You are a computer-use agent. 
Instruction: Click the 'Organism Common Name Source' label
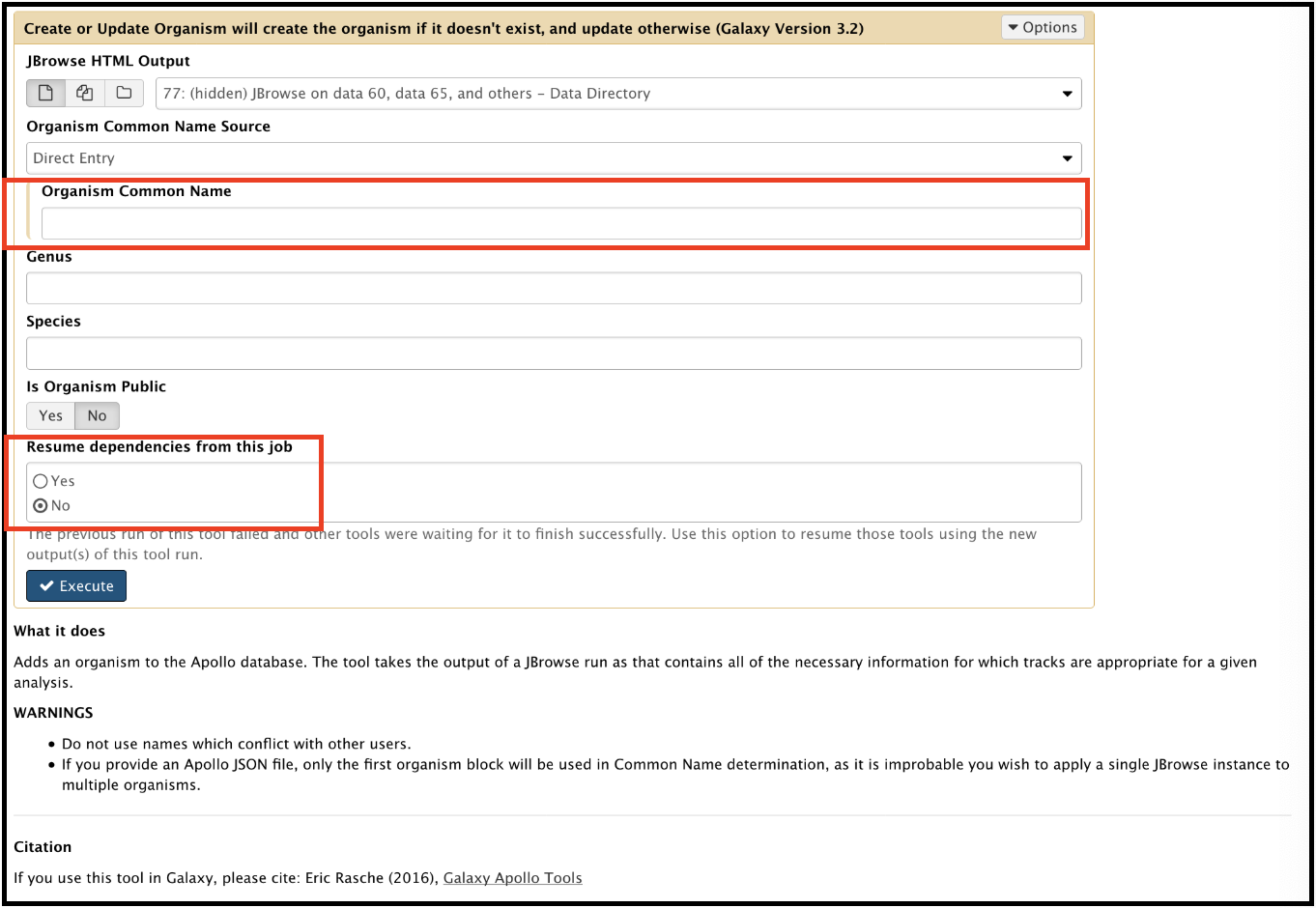tap(148, 127)
